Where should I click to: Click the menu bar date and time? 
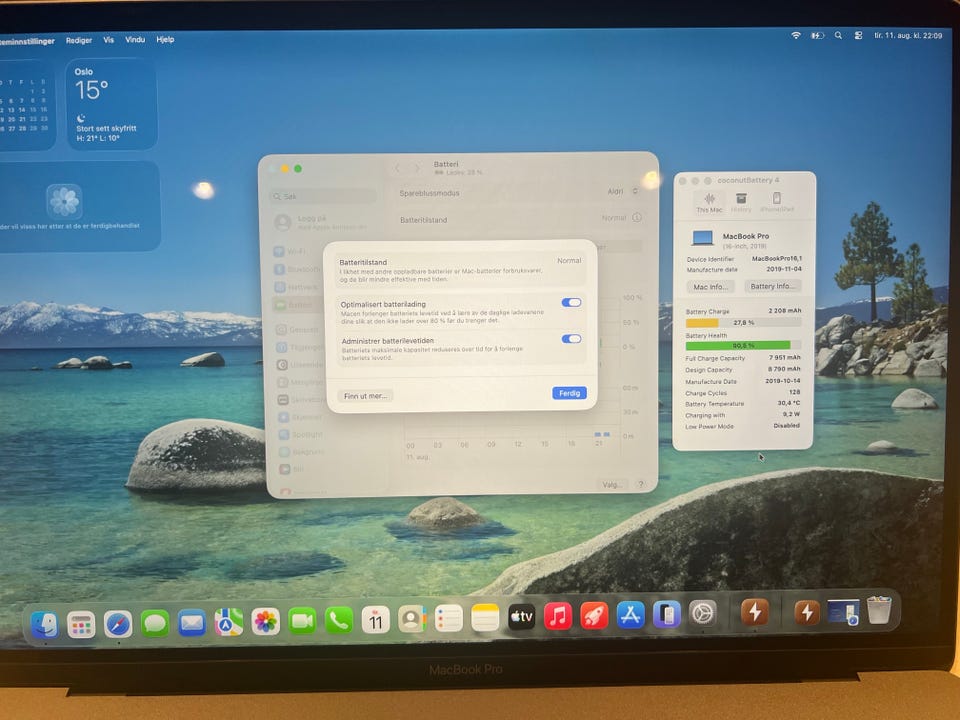(x=908, y=36)
